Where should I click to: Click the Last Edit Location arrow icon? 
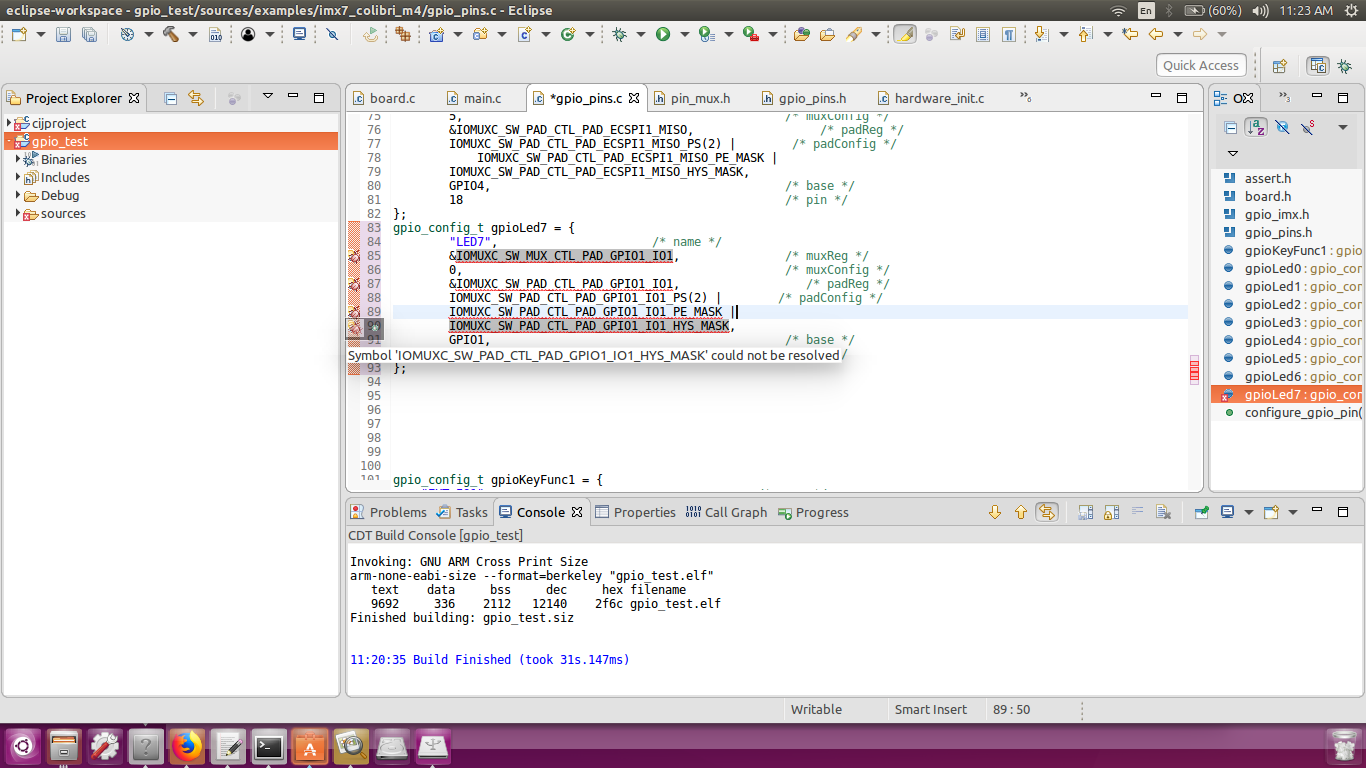(1130, 34)
